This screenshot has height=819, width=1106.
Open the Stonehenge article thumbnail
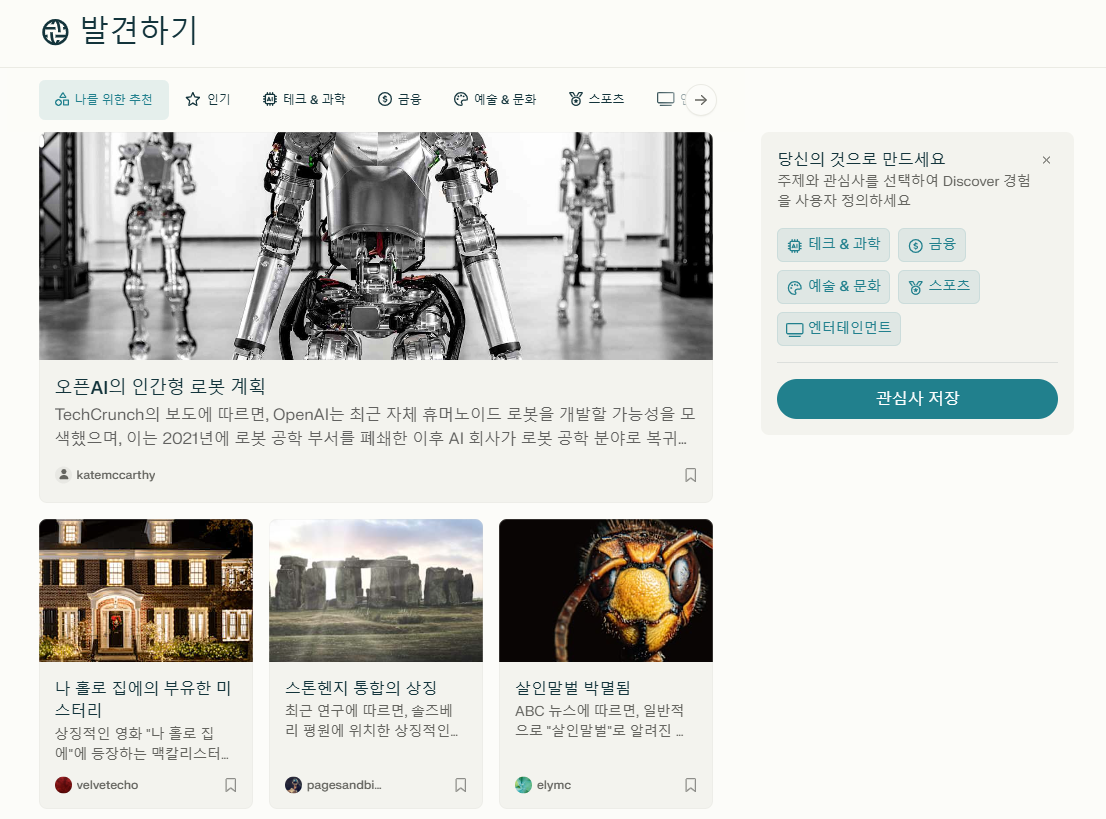click(x=375, y=588)
